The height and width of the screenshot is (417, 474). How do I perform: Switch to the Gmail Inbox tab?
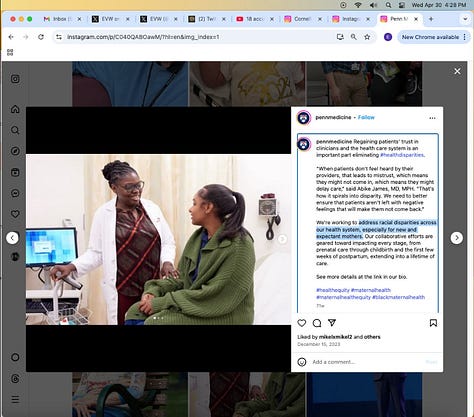point(62,19)
